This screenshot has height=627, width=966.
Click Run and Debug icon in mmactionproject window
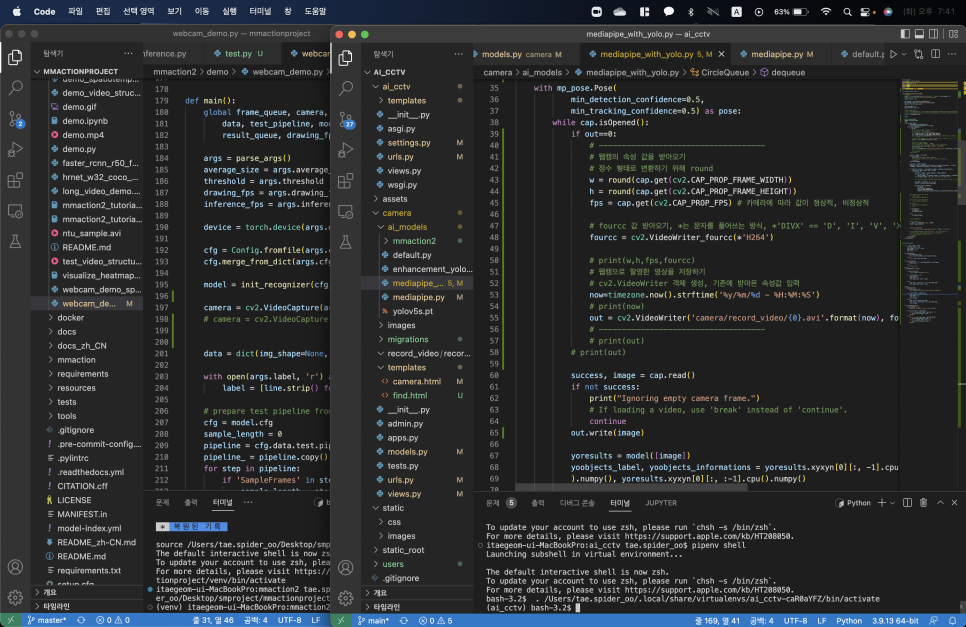click(x=15, y=150)
